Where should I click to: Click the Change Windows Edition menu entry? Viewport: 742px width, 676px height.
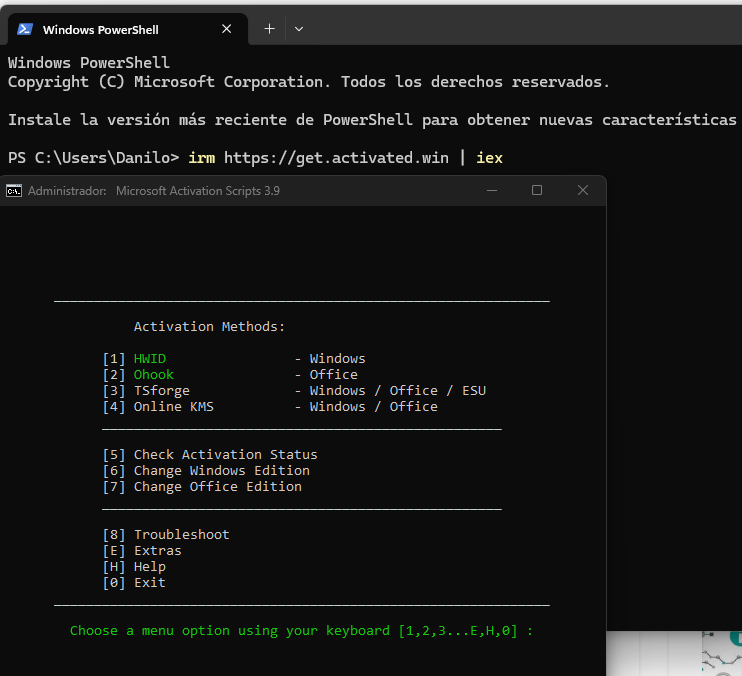[x=221, y=471]
